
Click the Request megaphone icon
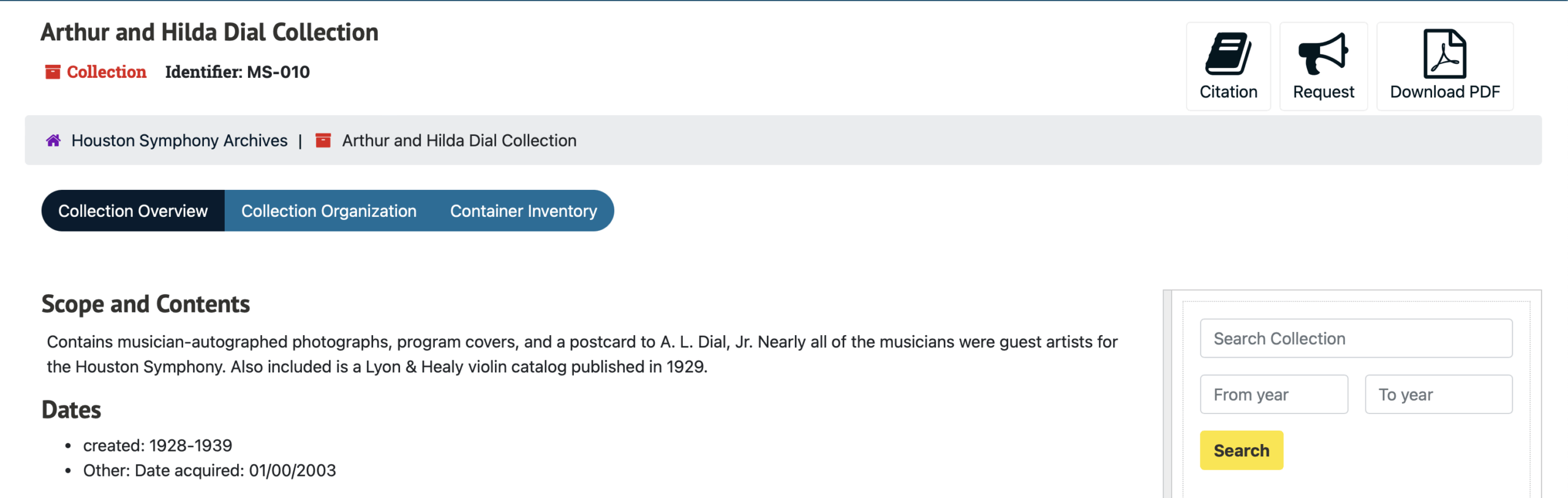click(x=1323, y=54)
